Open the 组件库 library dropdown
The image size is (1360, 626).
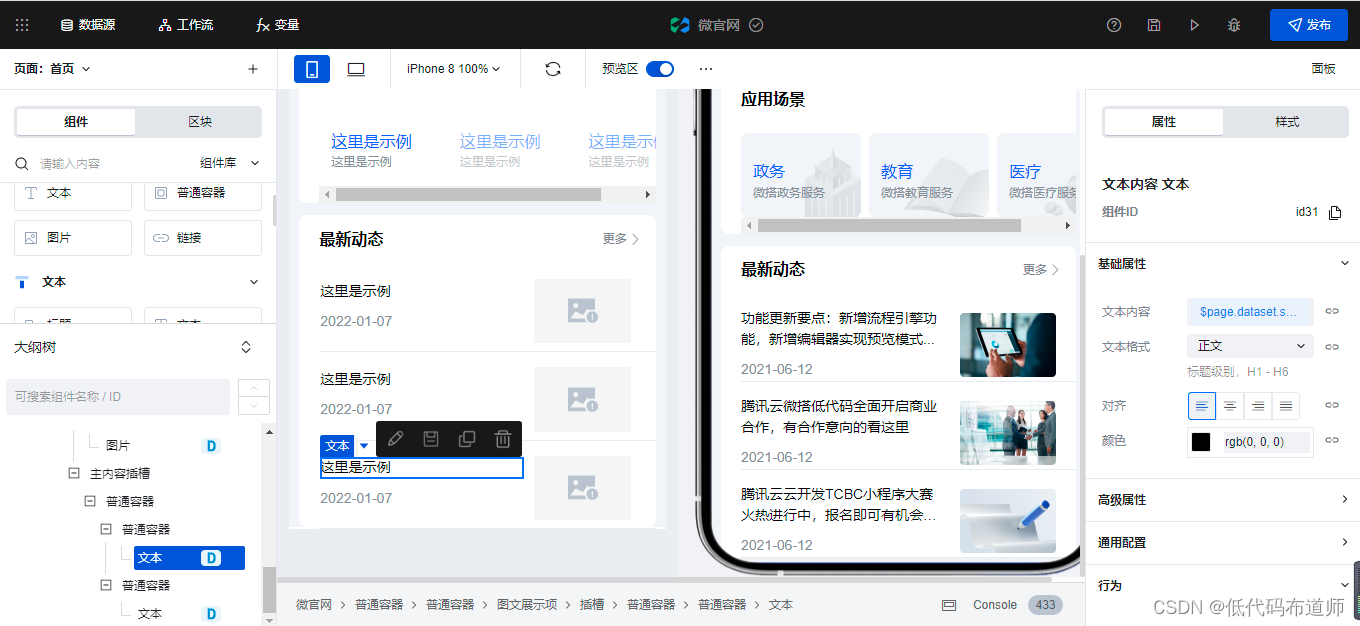coord(230,163)
